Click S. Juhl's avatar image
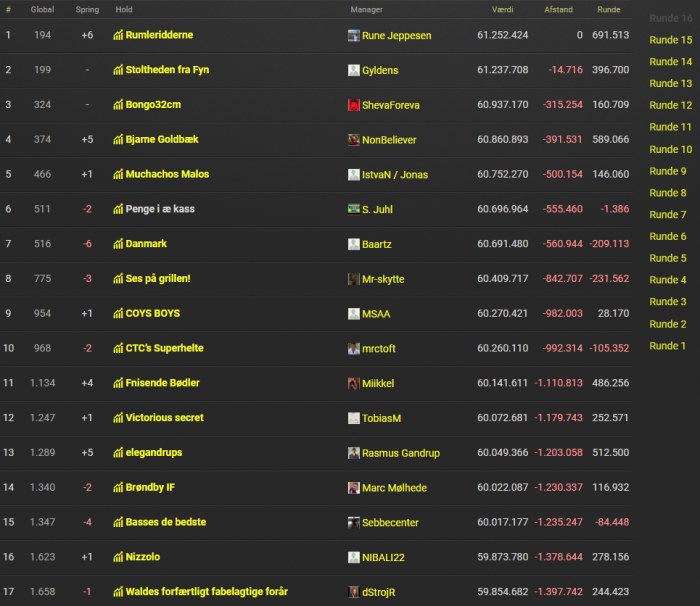 click(354, 209)
